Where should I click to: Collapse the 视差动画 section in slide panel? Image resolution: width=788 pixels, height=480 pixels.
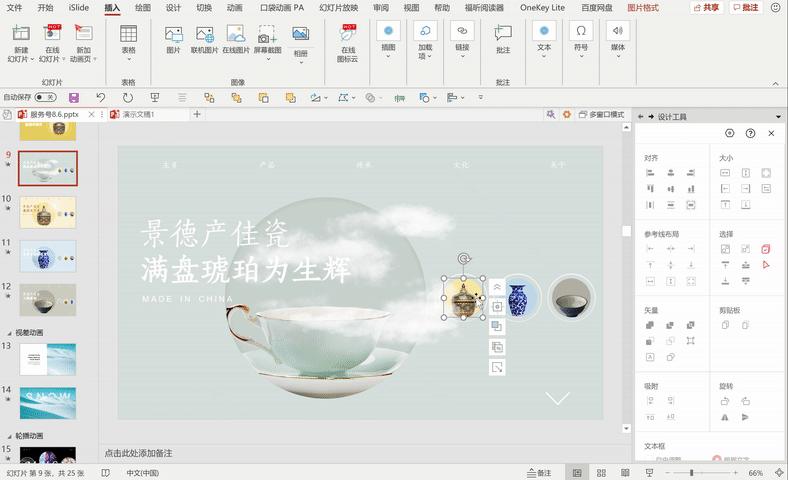coord(9,333)
